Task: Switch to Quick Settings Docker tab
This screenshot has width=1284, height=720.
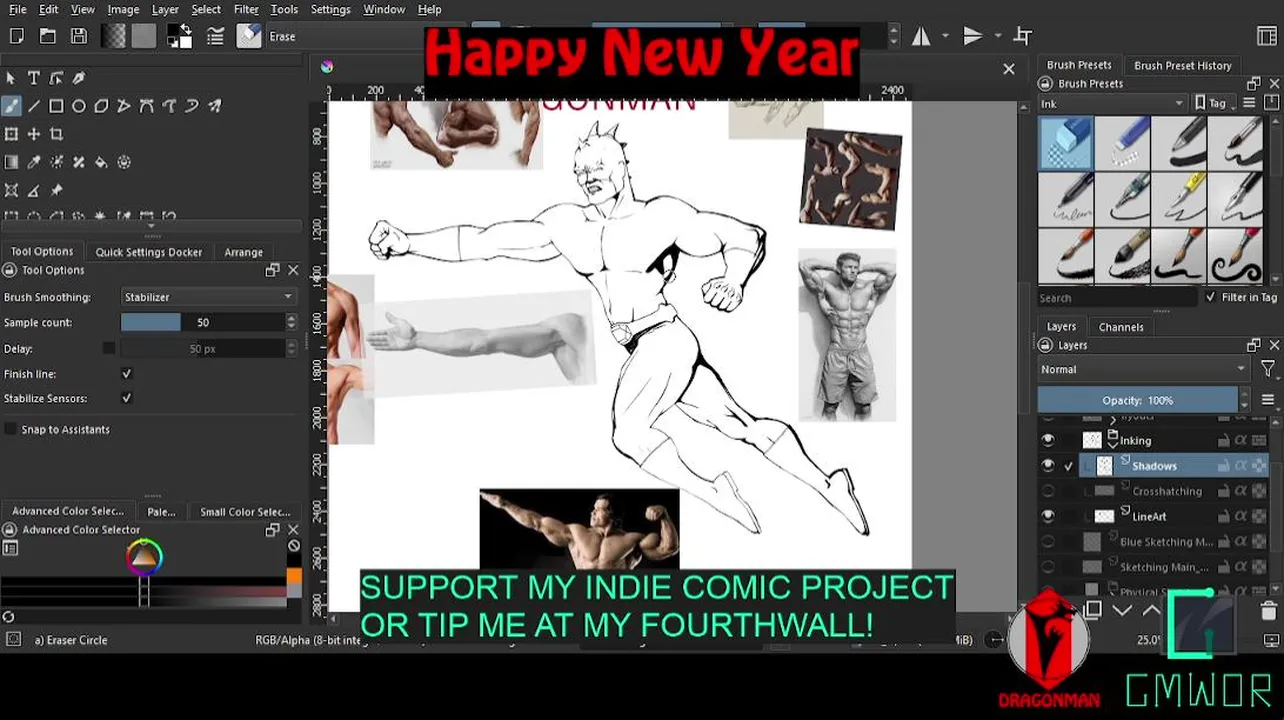Action: (149, 252)
